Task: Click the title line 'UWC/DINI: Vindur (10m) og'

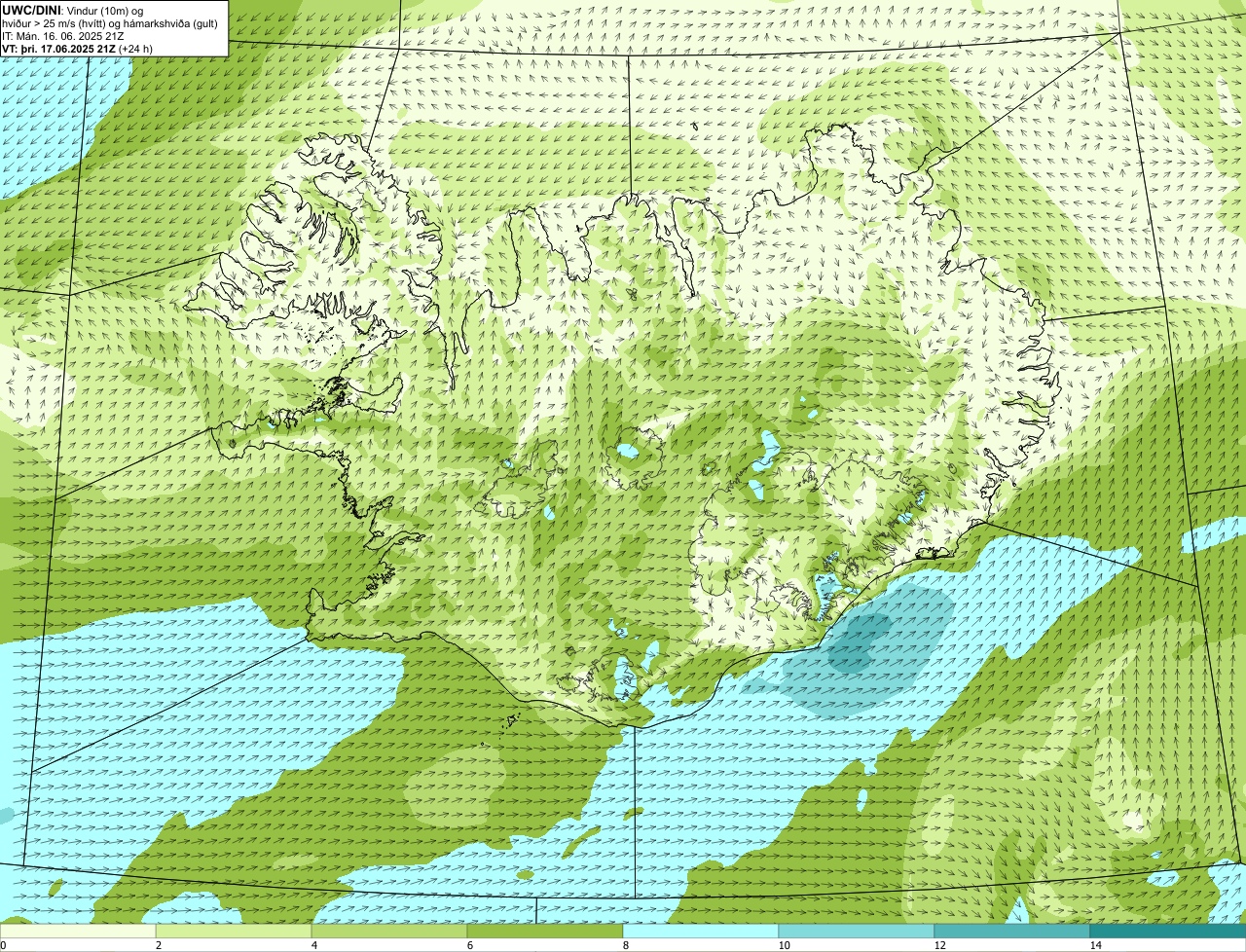Action: [x=73, y=10]
